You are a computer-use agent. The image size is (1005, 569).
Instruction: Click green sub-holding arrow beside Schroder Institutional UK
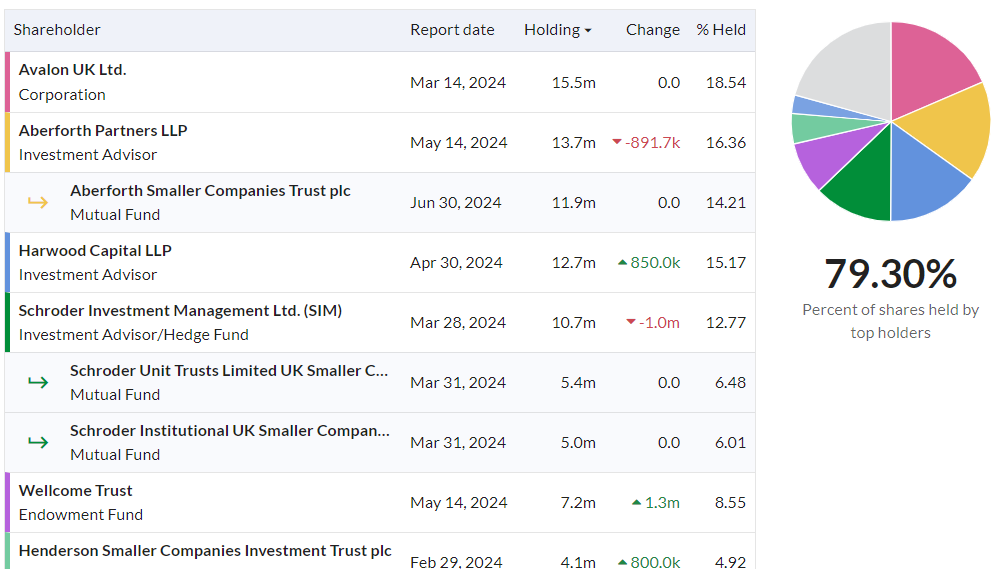(x=38, y=442)
